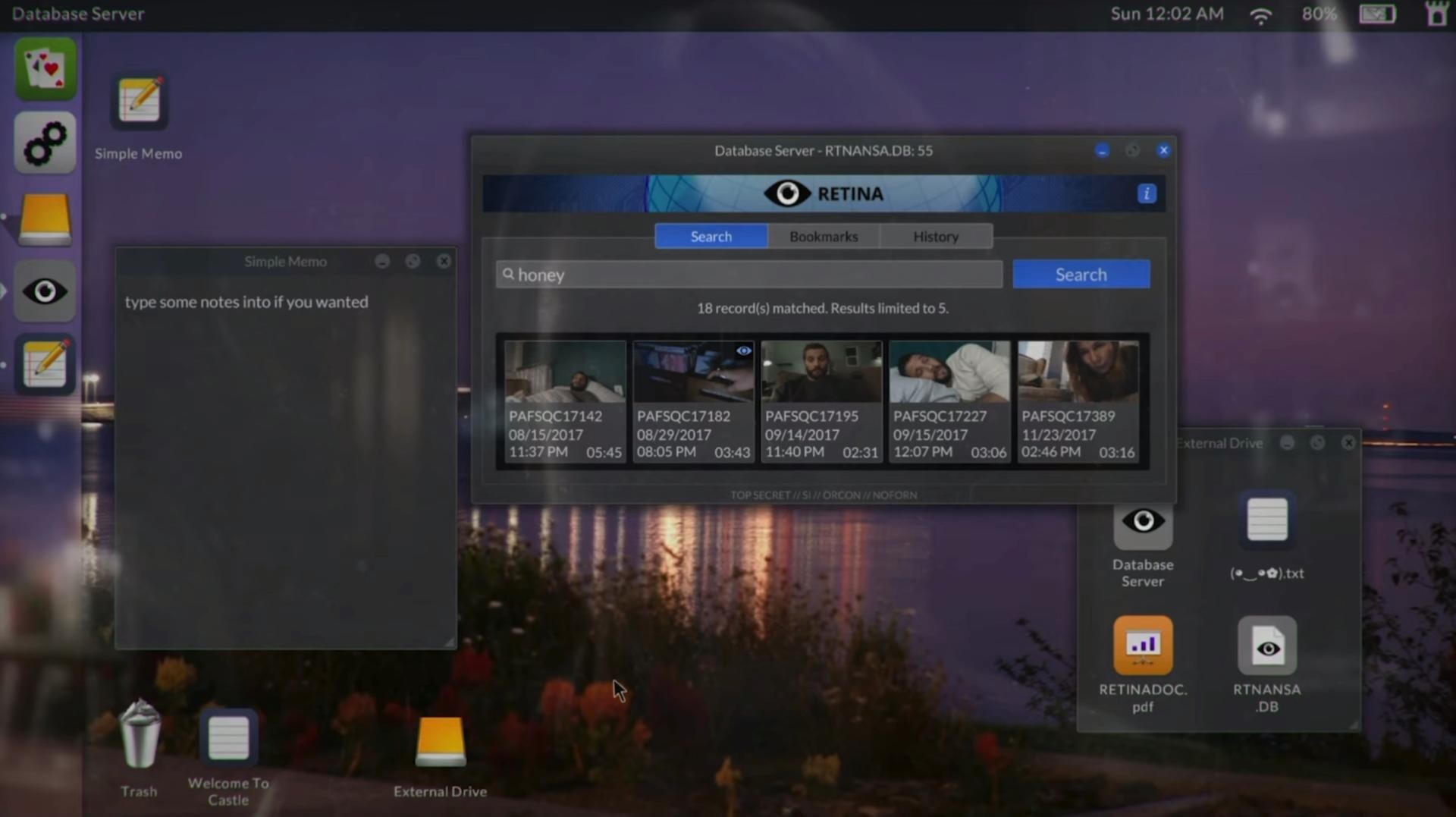Open the solitaire cards dock icon
This screenshot has height=817, width=1456.
45,69
